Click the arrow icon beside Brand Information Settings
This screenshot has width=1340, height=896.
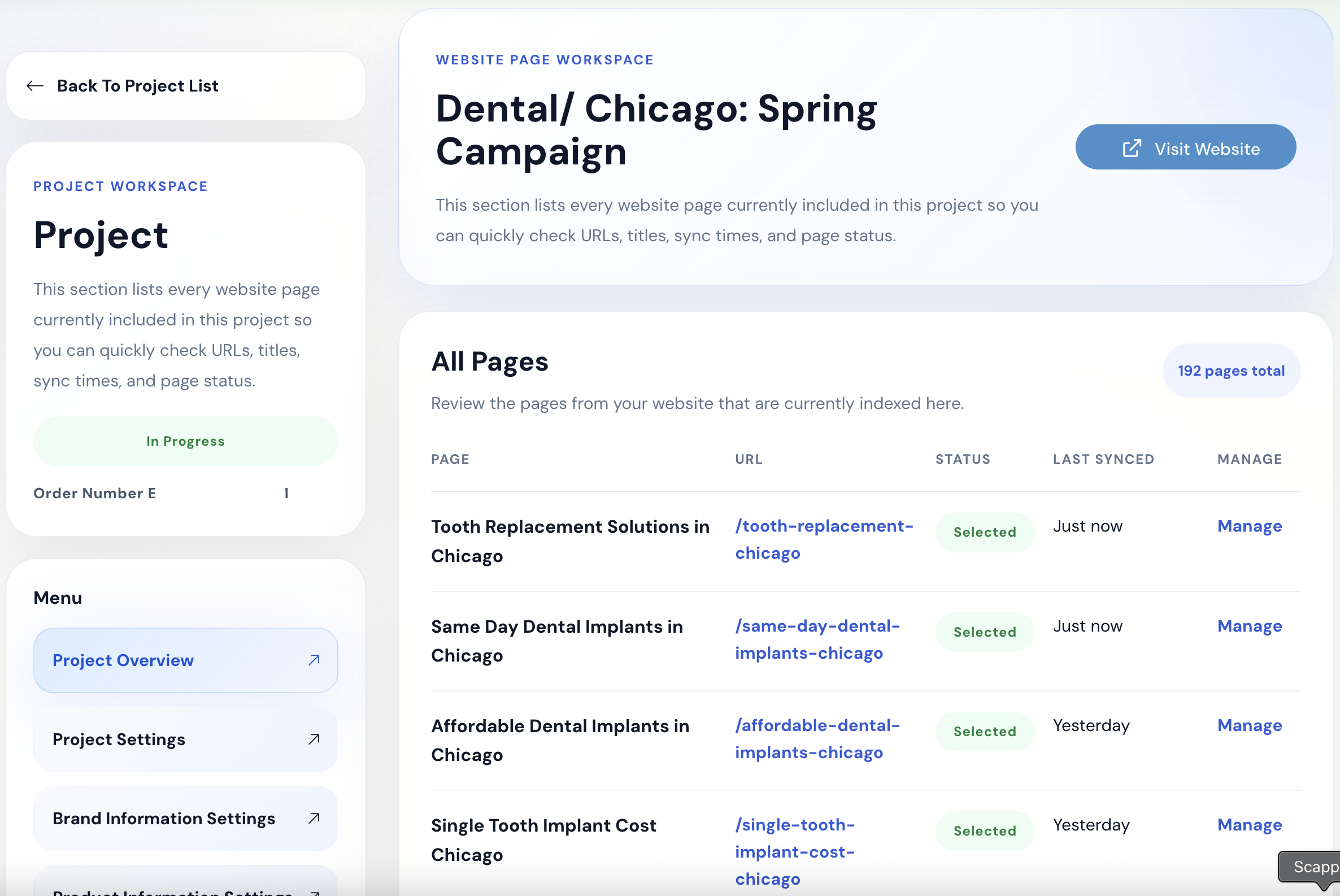(314, 818)
